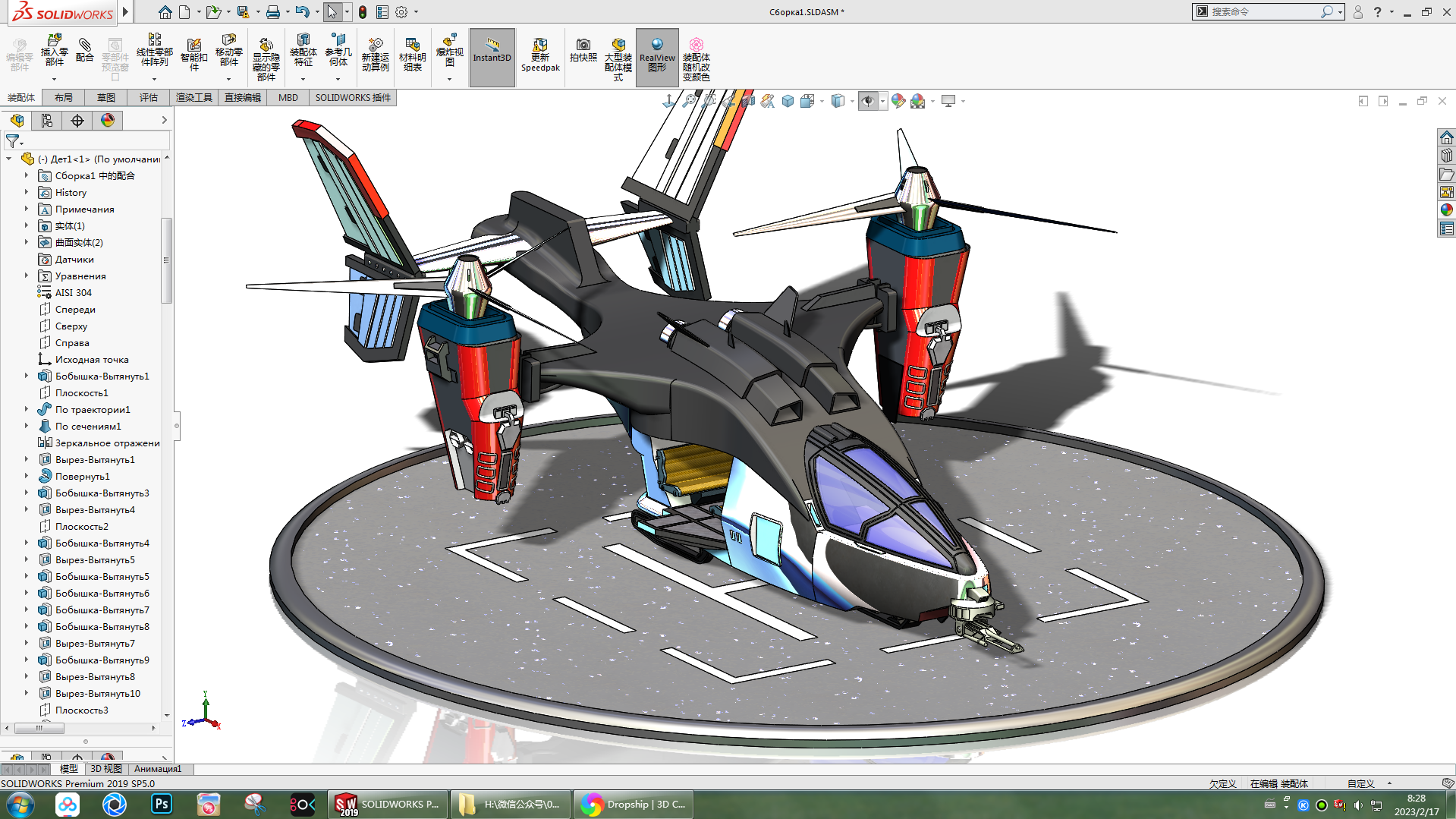This screenshot has height=819, width=1456.
Task: Click the Edit Appearance color ball icon
Action: (x=898, y=101)
